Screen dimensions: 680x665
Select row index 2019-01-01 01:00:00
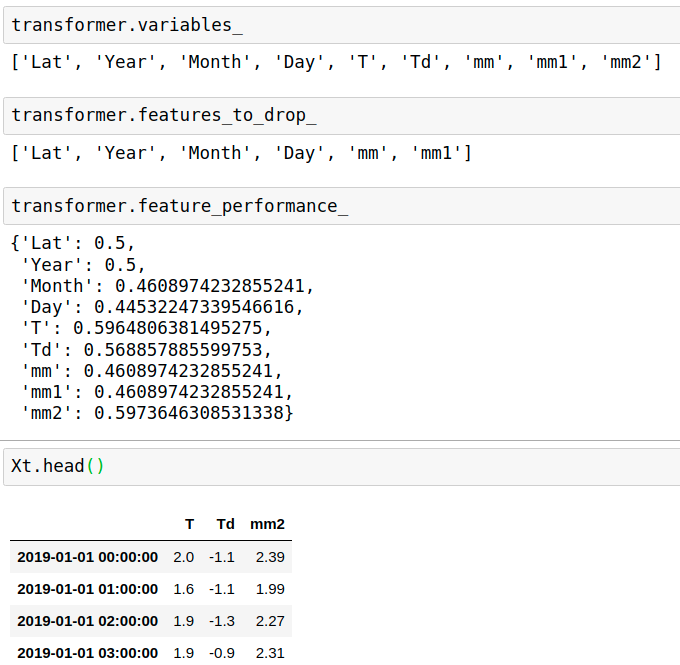click(87, 589)
